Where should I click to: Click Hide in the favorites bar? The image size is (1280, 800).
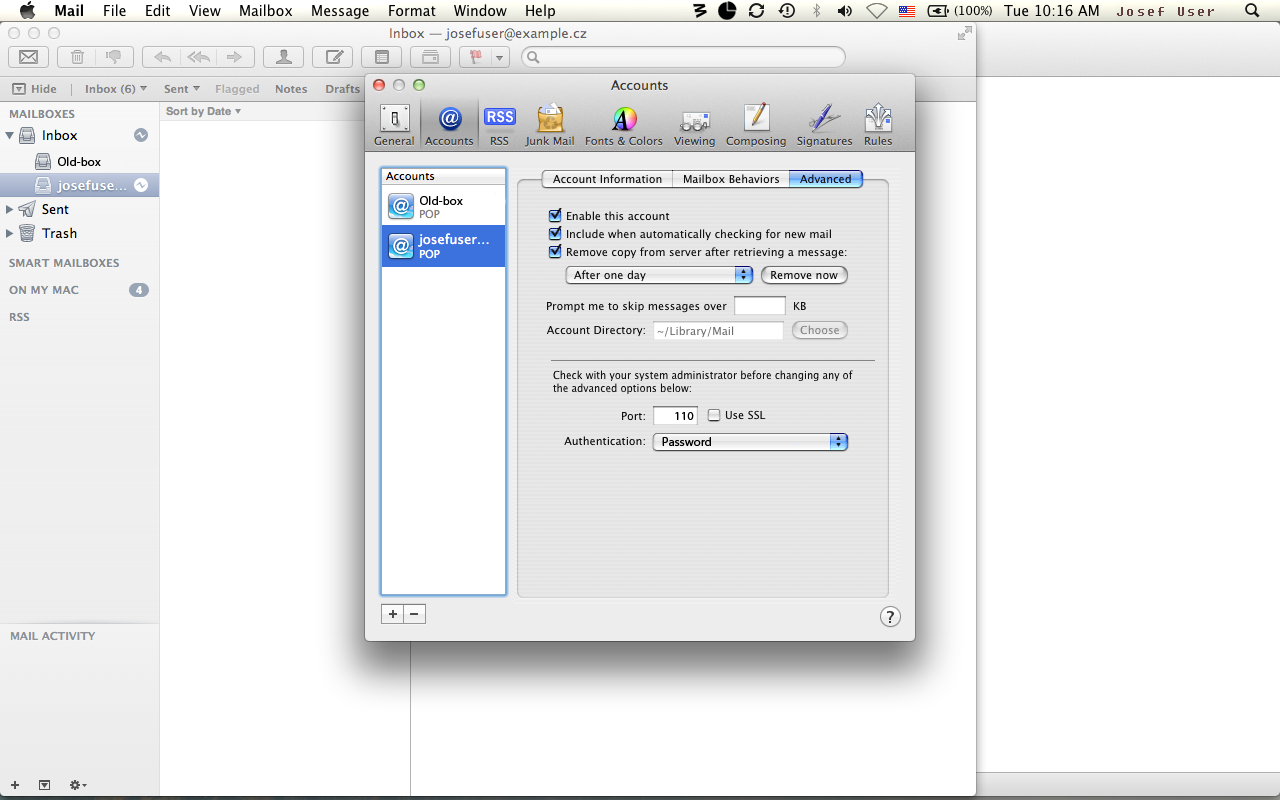click(x=35, y=89)
